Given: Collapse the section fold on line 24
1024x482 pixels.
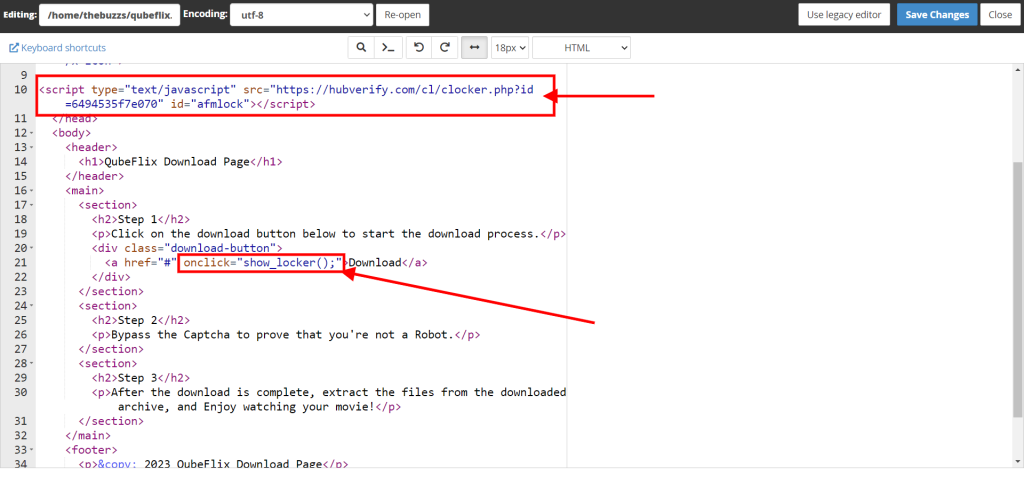Looking at the screenshot, I should [32, 306].
